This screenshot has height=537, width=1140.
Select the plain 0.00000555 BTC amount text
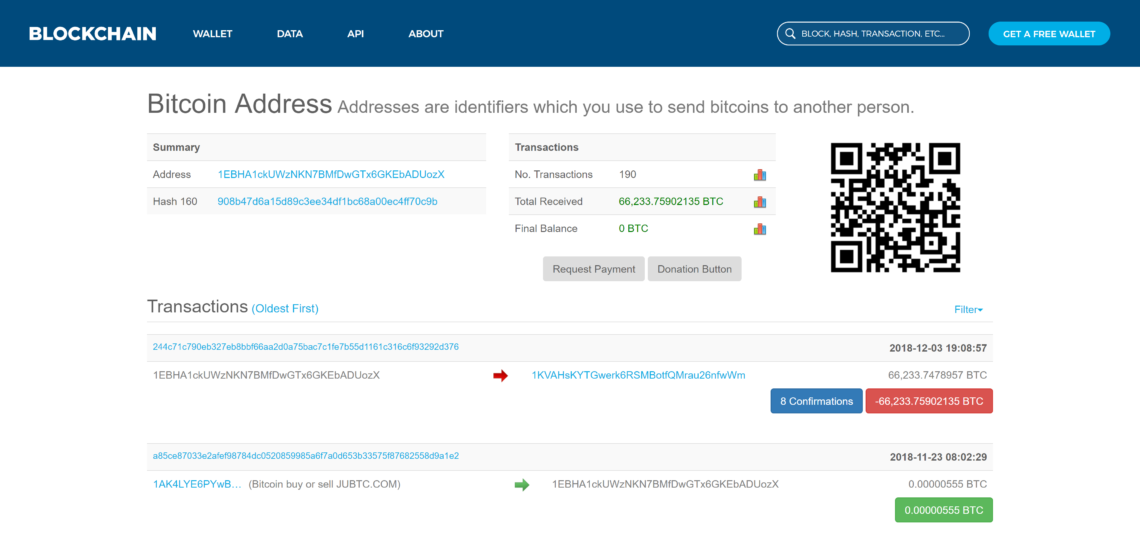click(947, 484)
